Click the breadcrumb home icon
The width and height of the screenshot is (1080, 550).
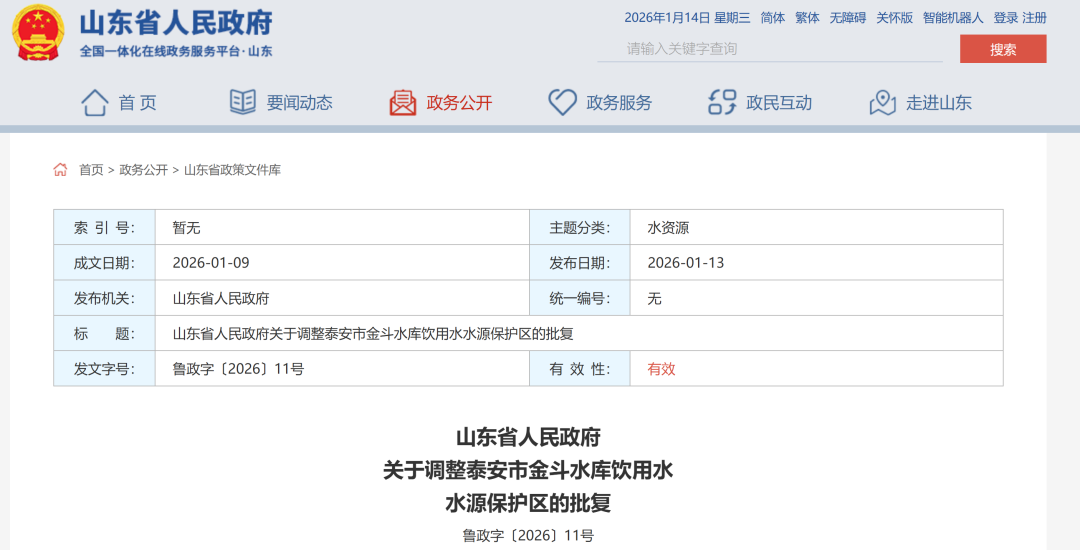pyautogui.click(x=61, y=170)
